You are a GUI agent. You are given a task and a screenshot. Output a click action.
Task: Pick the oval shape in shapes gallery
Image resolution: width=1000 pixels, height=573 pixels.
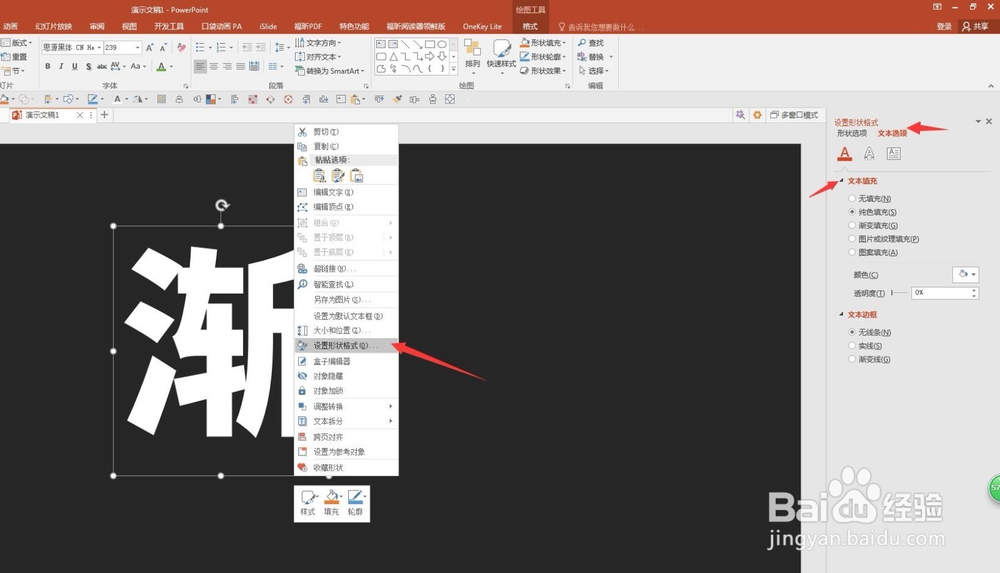[441, 44]
